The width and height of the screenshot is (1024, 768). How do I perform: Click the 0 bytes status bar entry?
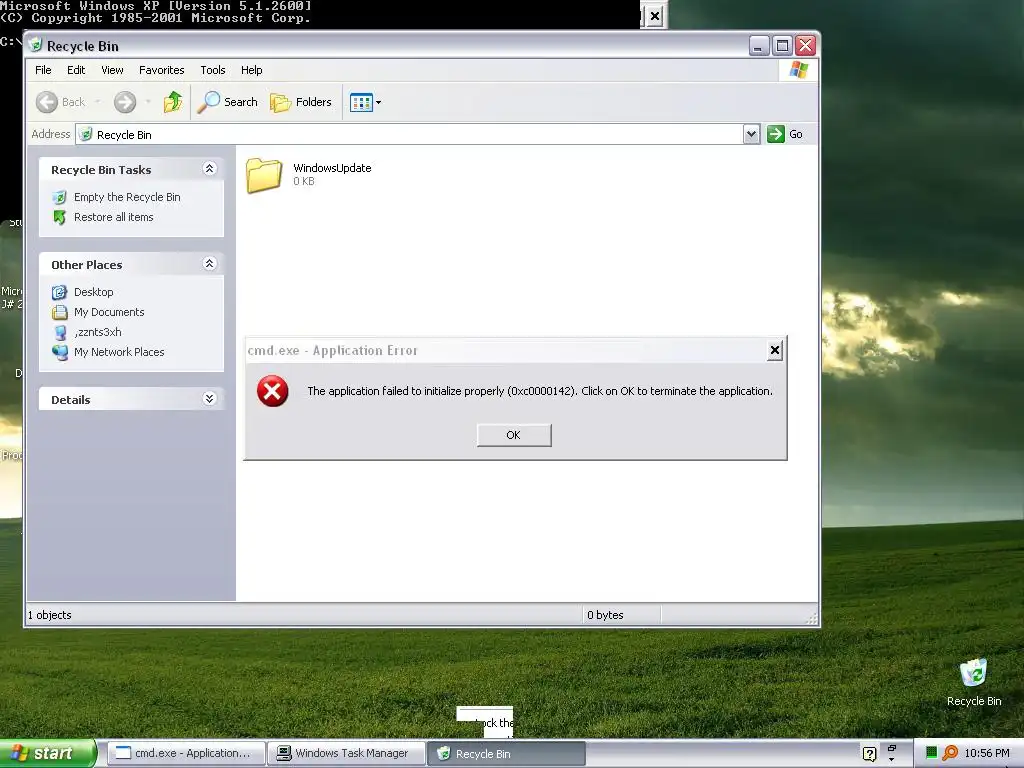(x=605, y=615)
